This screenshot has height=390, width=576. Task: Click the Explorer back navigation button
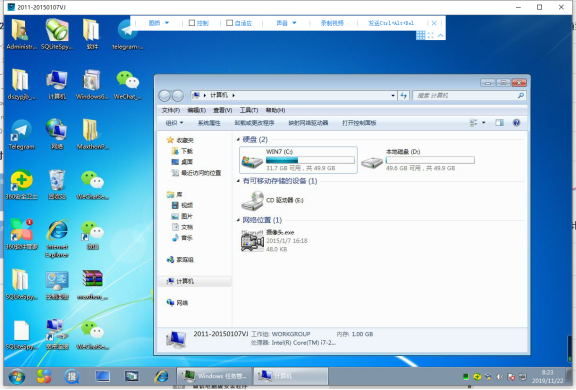[x=164, y=96]
